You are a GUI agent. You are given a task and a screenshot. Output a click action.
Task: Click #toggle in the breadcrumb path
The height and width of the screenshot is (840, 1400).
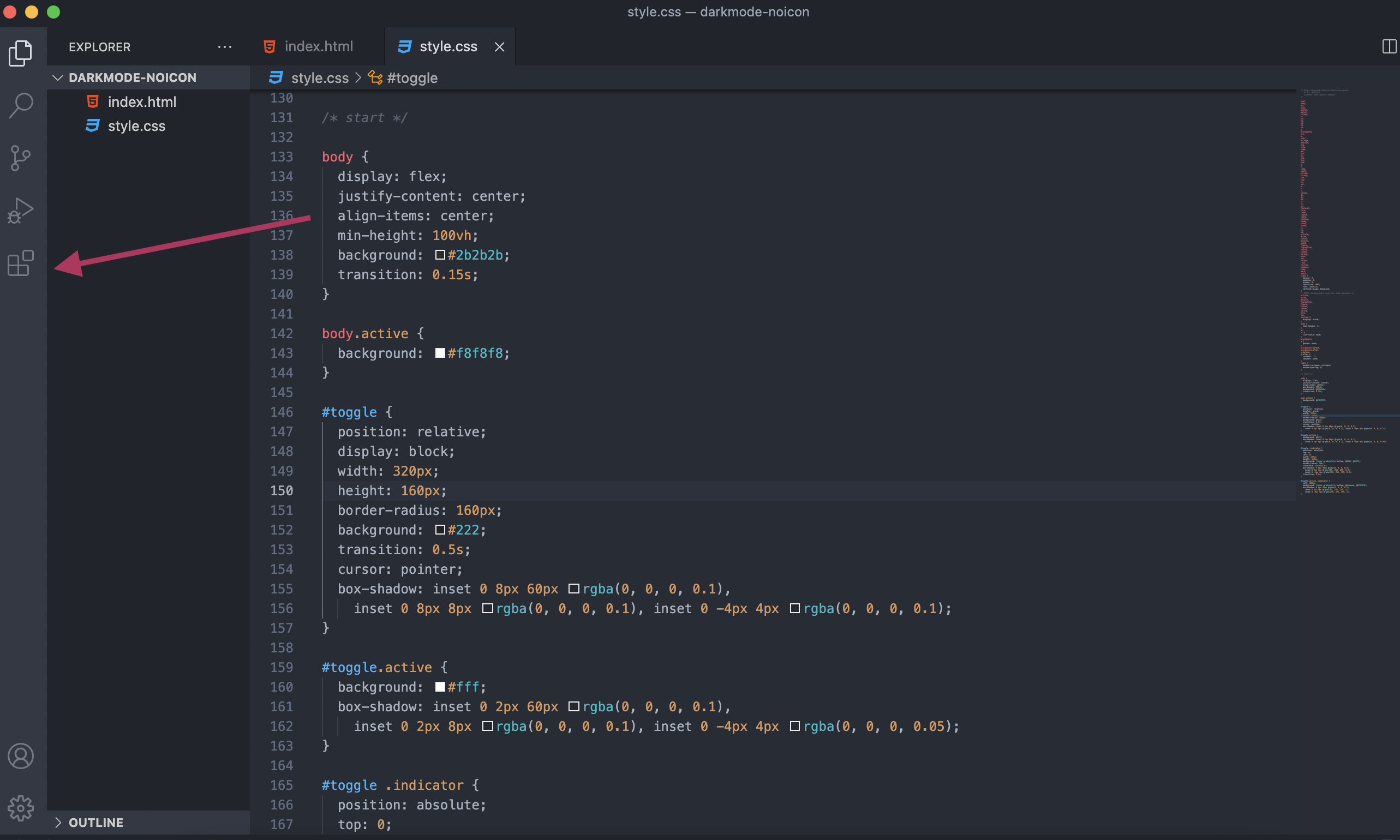(x=412, y=78)
